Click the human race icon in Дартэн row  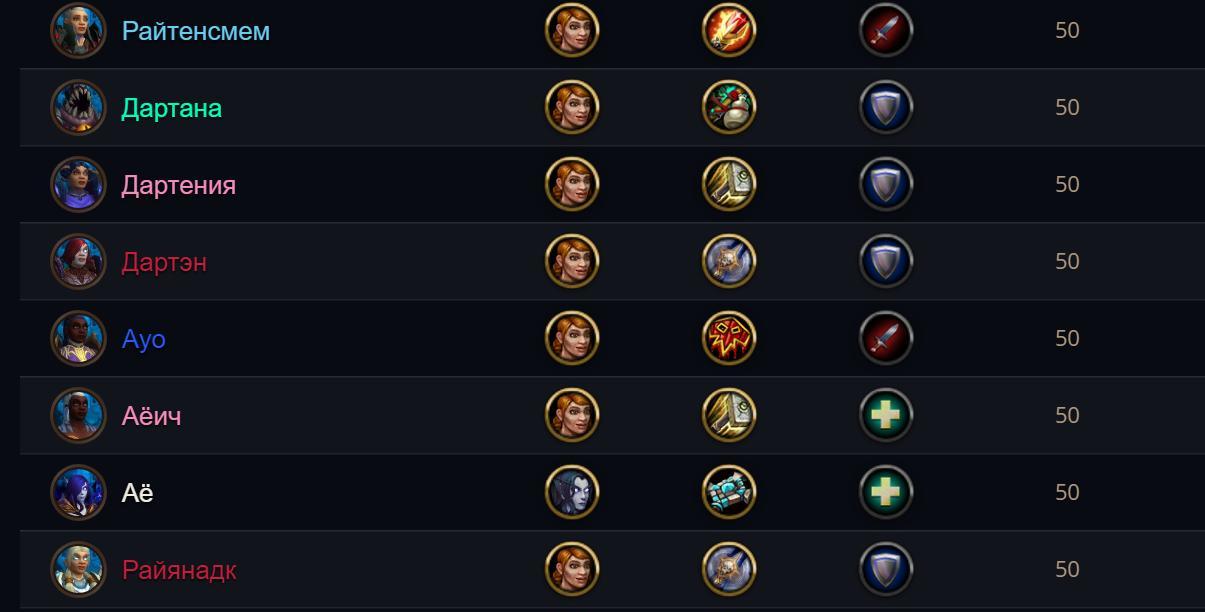[x=572, y=261]
